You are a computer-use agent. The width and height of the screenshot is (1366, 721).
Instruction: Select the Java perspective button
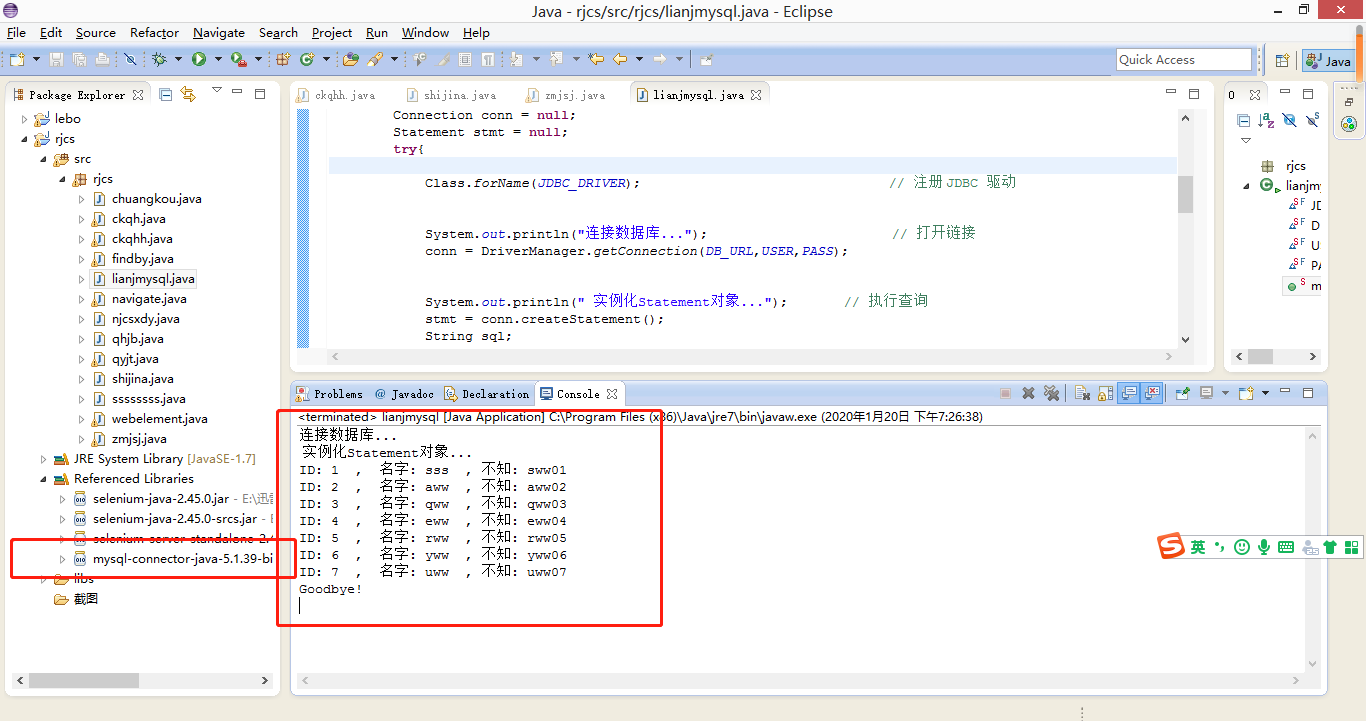1328,61
